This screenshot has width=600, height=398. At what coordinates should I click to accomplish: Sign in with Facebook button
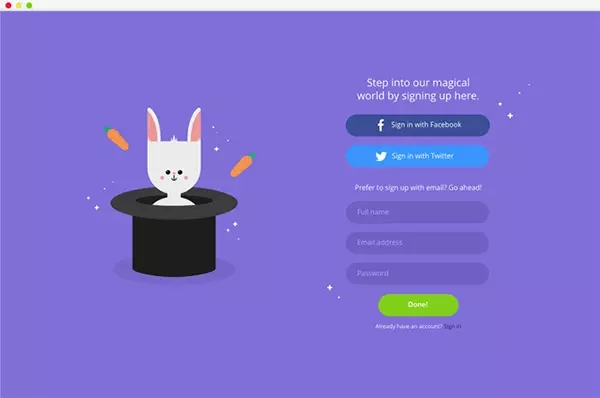(417, 125)
